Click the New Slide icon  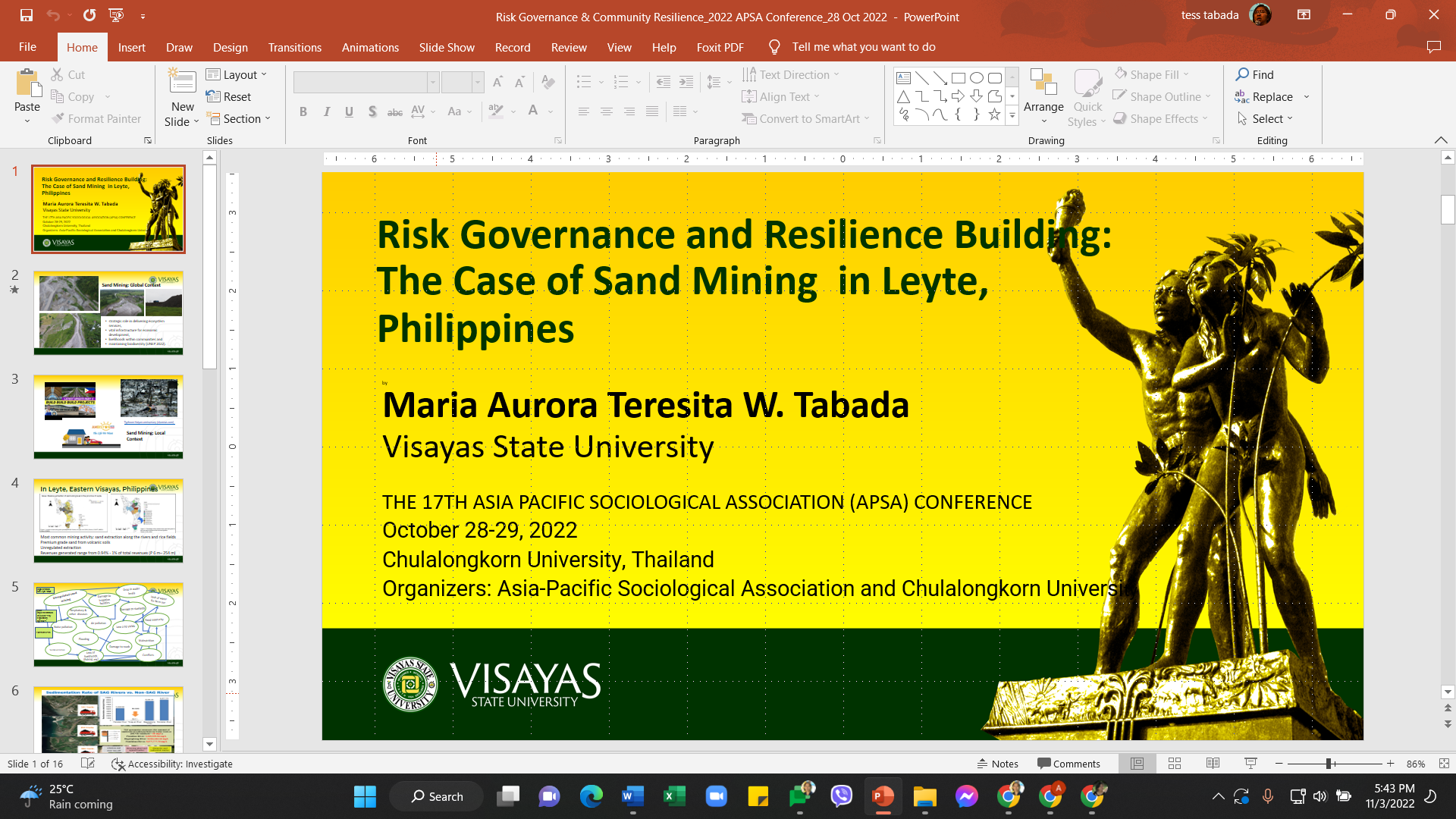(182, 83)
